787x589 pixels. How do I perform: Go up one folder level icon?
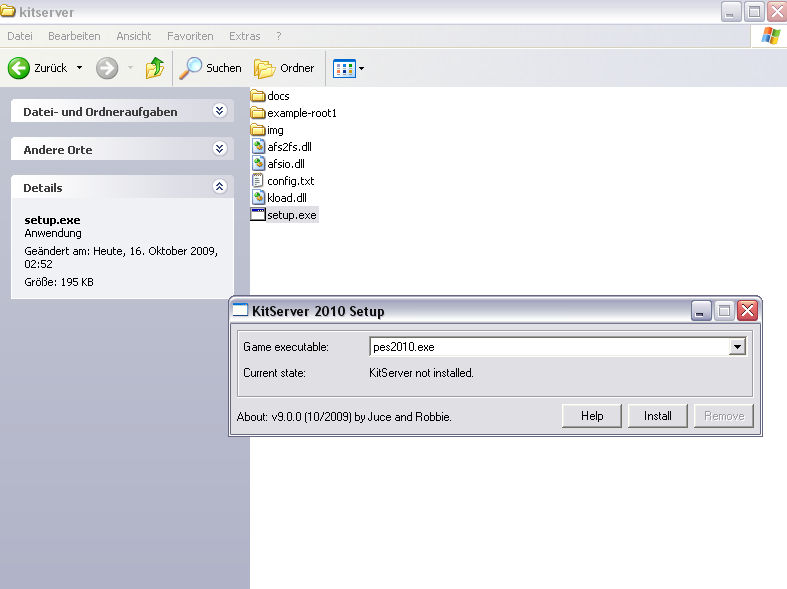pos(155,68)
